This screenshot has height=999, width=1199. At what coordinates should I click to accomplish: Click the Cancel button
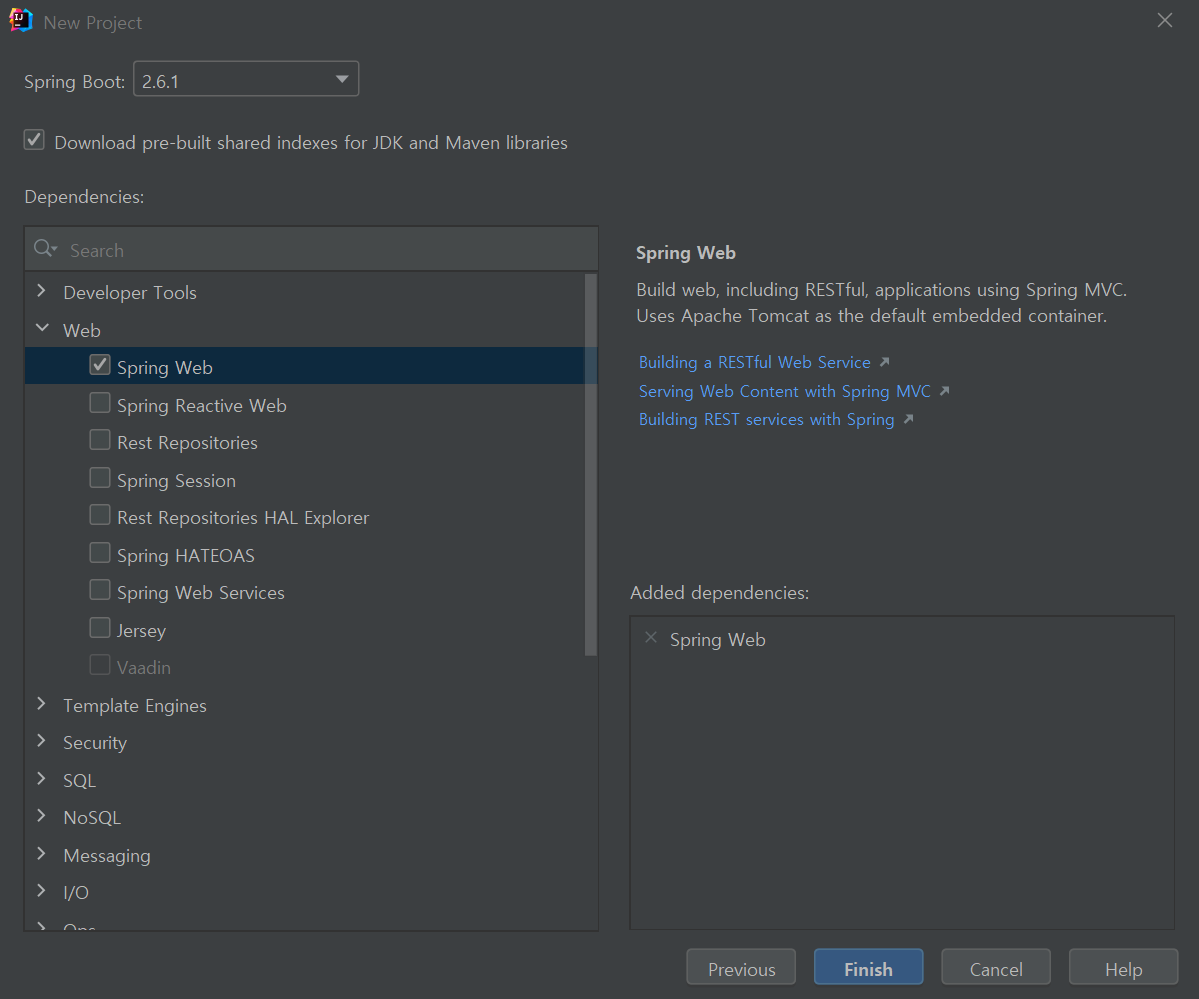click(x=996, y=968)
